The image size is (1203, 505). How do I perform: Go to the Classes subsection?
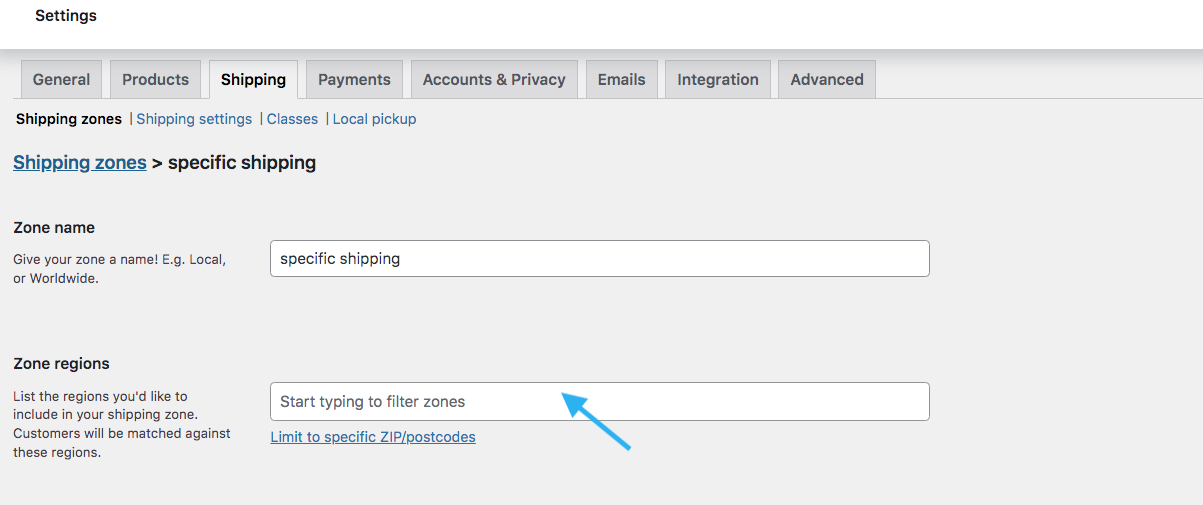[x=292, y=119]
